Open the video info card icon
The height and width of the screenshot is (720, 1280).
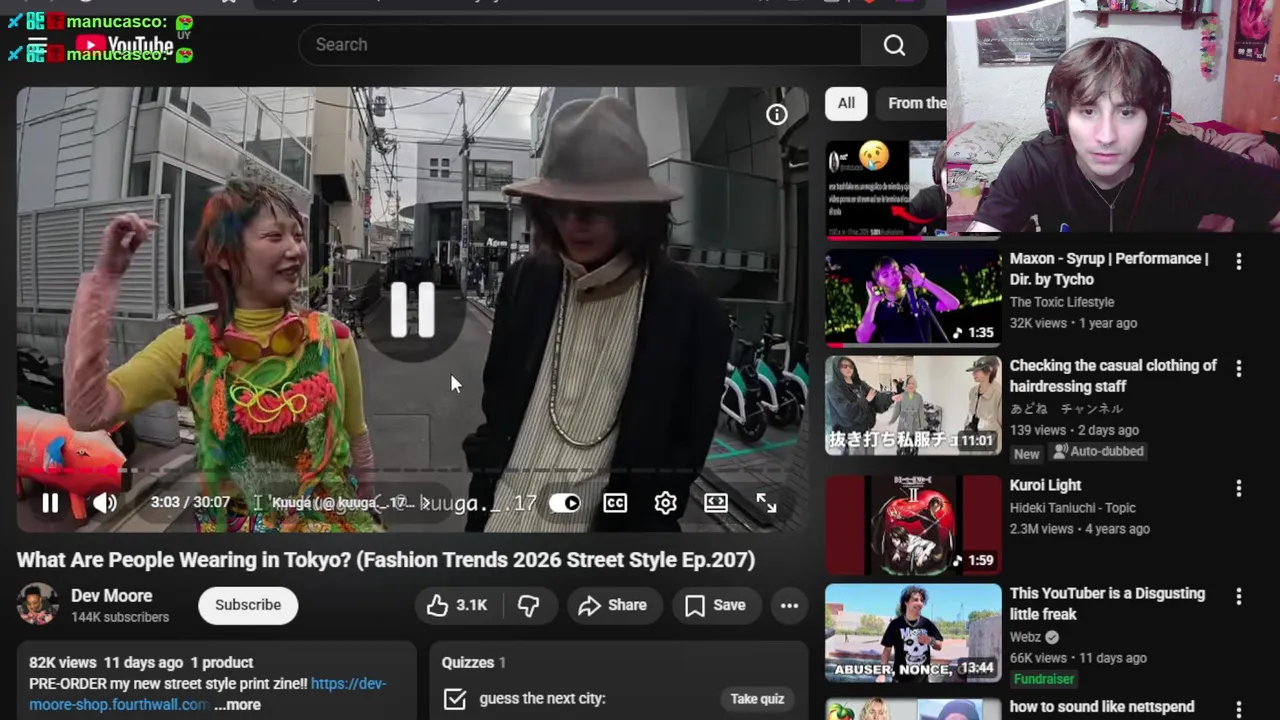pos(777,115)
